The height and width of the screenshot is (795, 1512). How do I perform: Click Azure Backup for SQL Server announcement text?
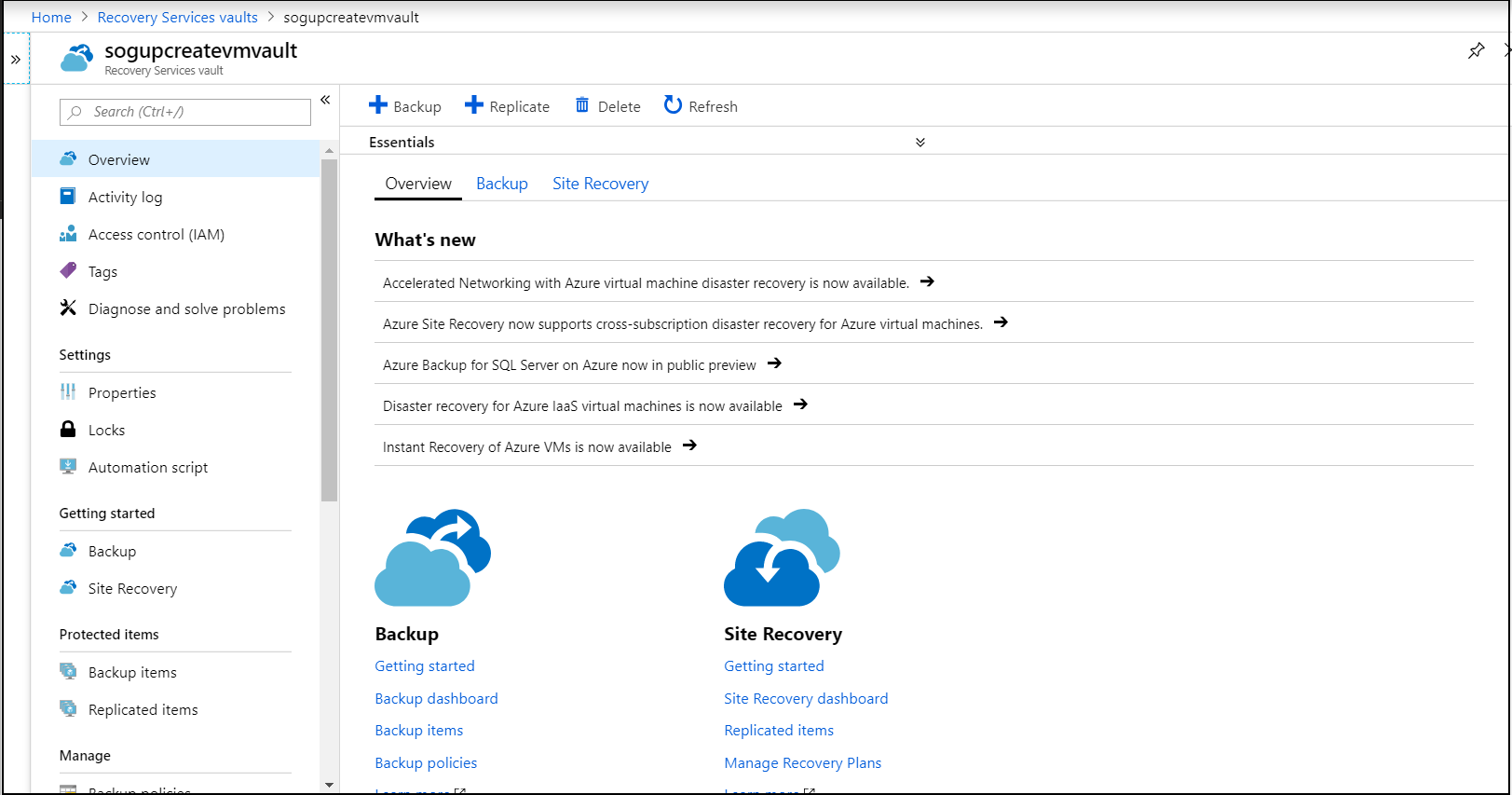pyautogui.click(x=569, y=365)
